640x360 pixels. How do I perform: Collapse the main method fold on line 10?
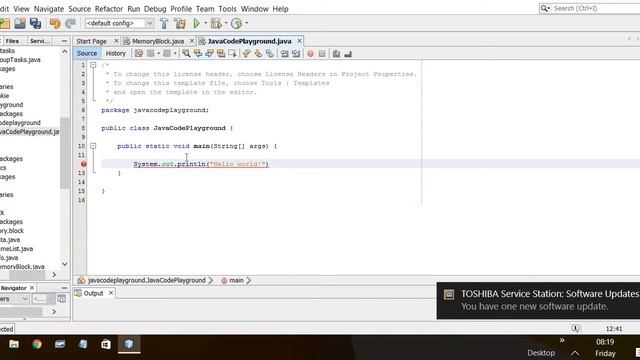[93, 146]
